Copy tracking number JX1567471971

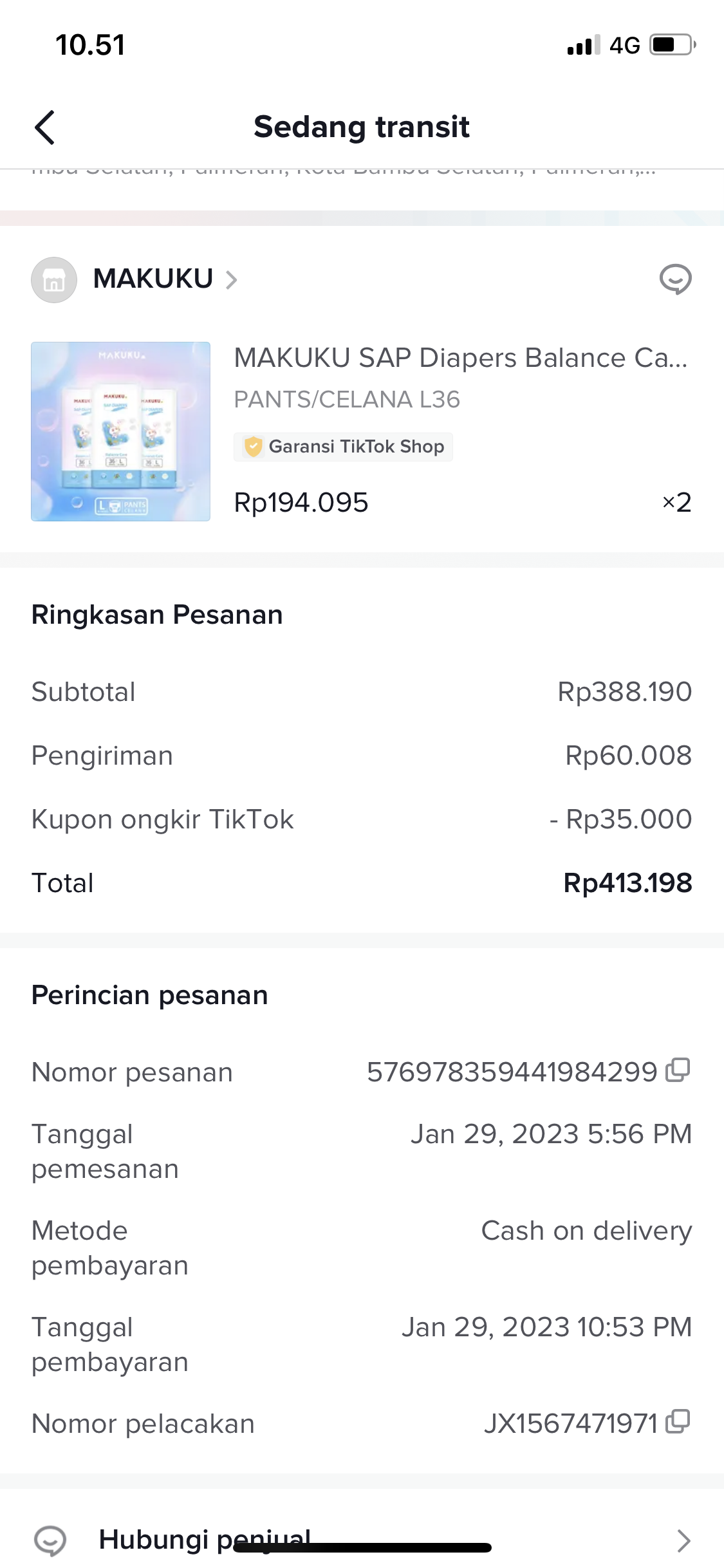coord(678,1422)
